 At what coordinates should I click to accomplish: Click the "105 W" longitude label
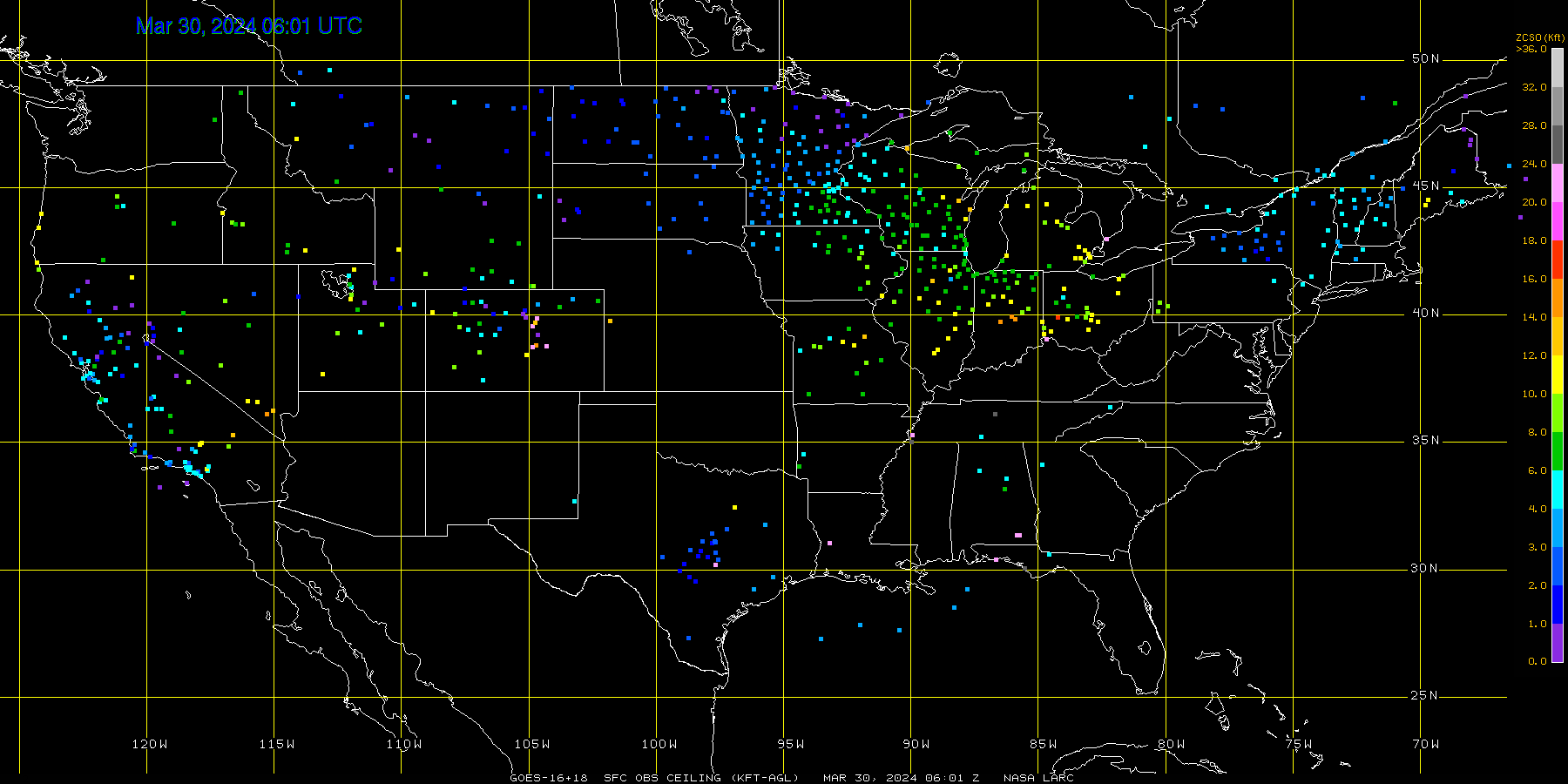click(x=531, y=744)
